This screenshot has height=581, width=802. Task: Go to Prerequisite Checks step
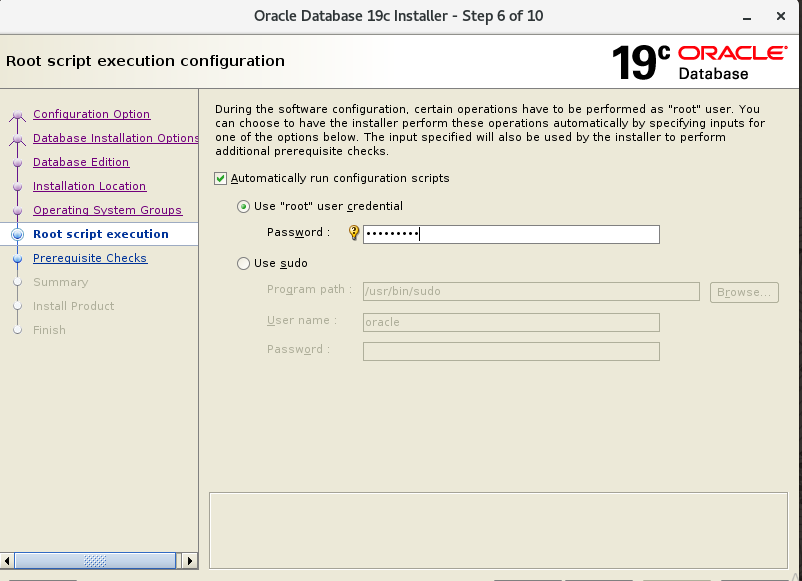click(x=90, y=258)
